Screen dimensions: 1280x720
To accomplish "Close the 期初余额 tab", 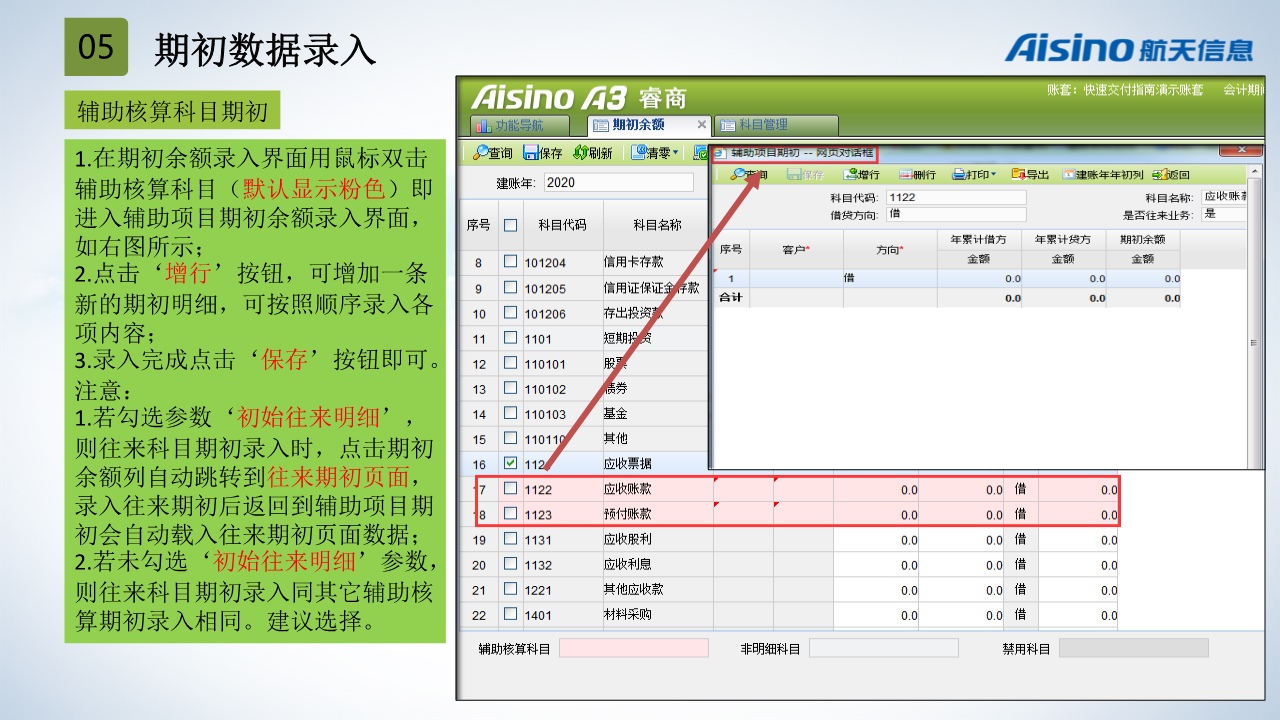I will pos(701,125).
